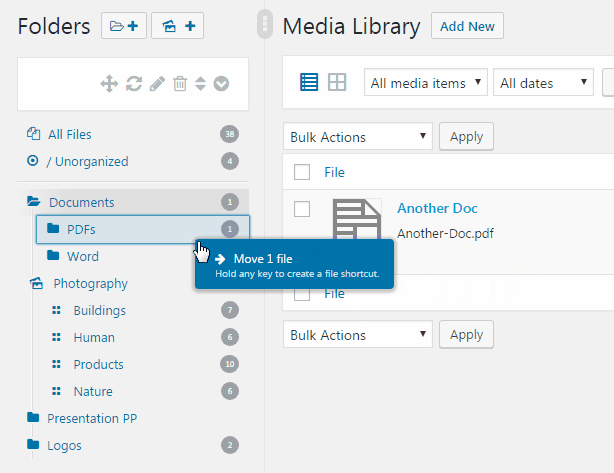Toggle the header File select-all checkbox
This screenshot has height=473, width=614.
(x=302, y=172)
